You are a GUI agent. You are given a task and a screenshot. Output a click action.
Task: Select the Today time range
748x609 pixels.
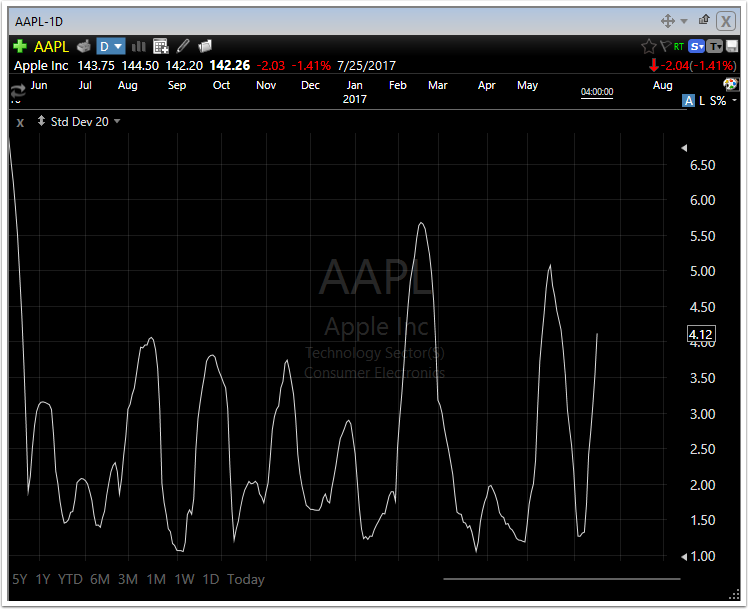coord(246,579)
